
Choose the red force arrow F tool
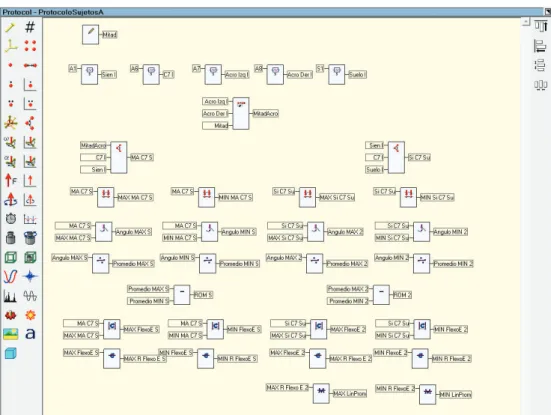tap(11, 180)
